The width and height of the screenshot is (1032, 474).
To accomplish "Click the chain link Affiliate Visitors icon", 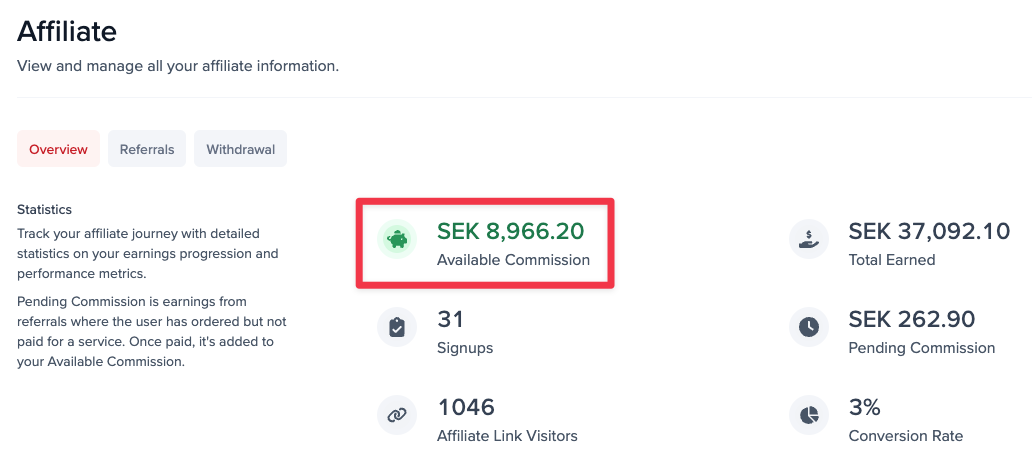I will (x=397, y=415).
